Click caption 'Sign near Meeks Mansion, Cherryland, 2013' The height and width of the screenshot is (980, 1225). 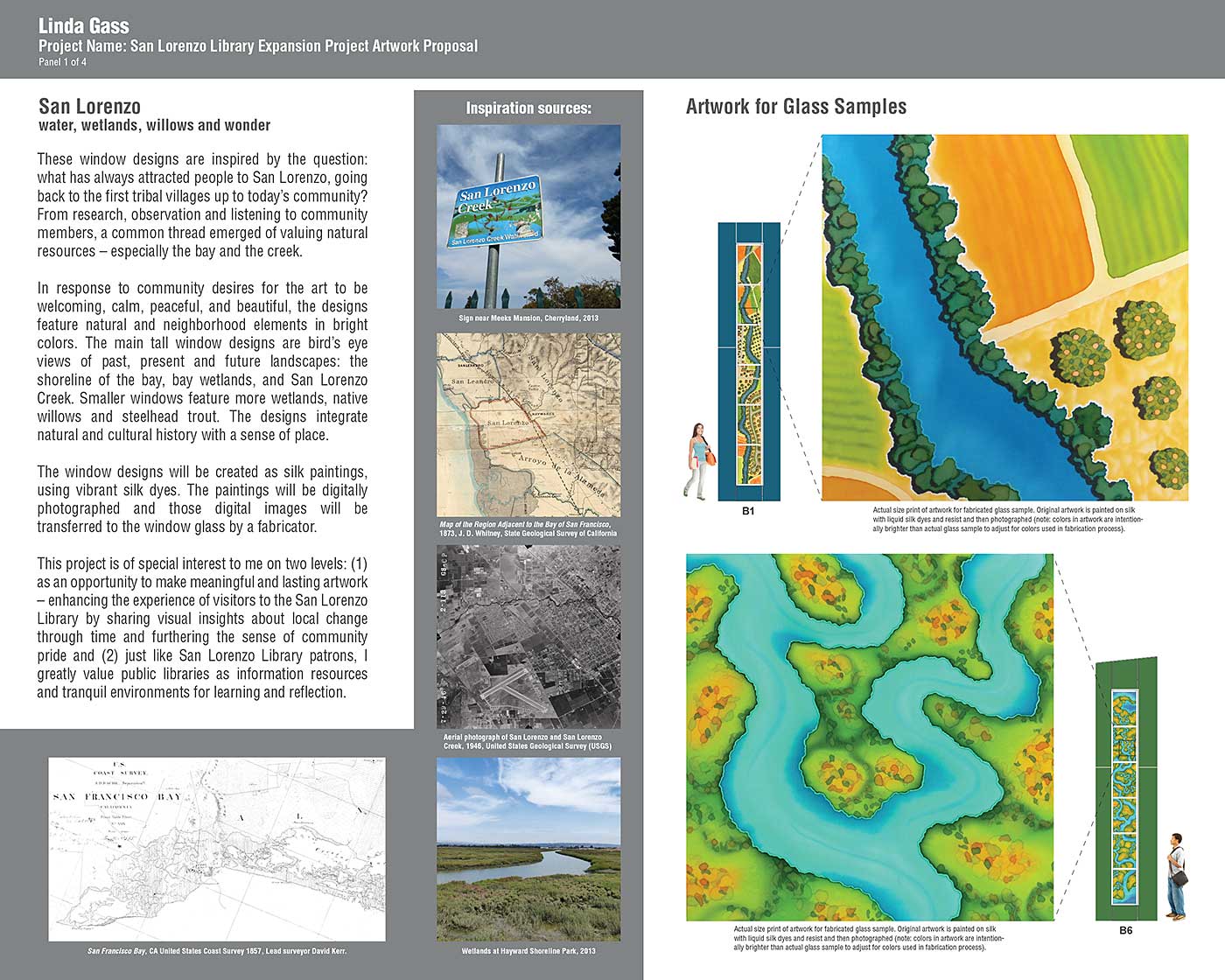pos(528,318)
